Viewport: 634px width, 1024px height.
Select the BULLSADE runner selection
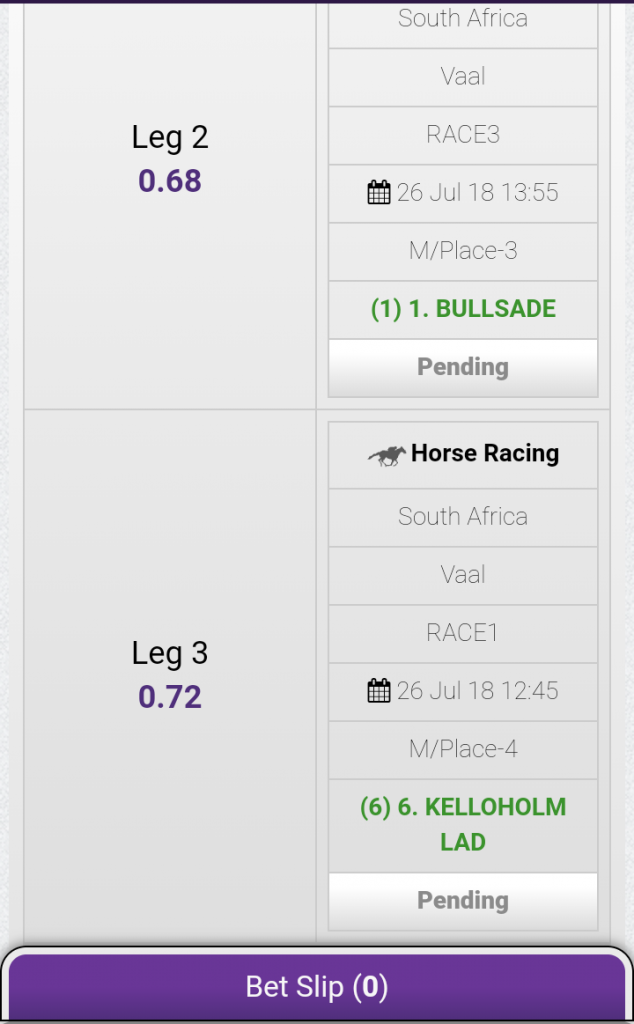(463, 309)
